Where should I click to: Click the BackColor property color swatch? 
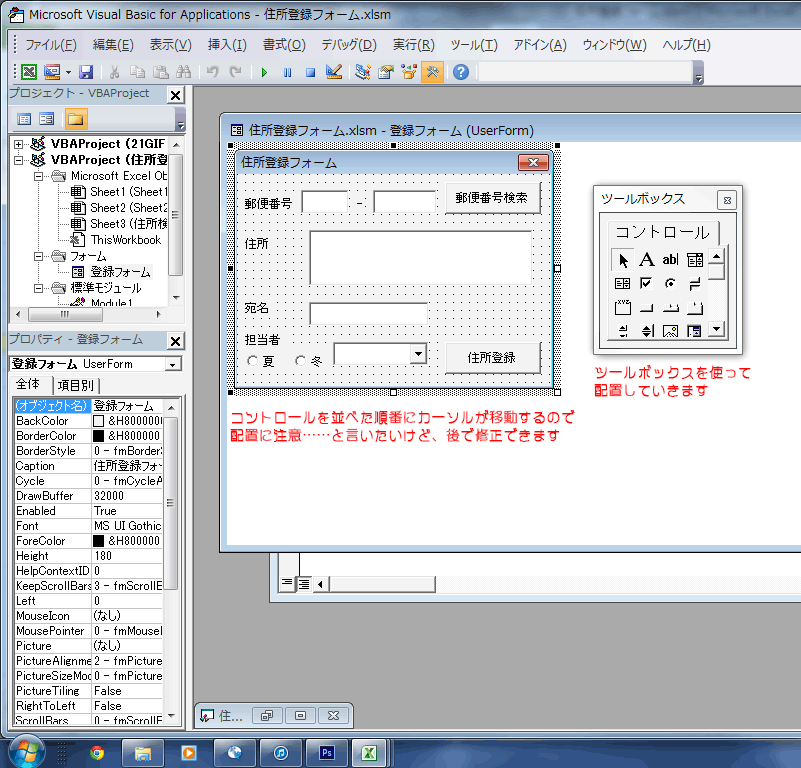coord(99,421)
